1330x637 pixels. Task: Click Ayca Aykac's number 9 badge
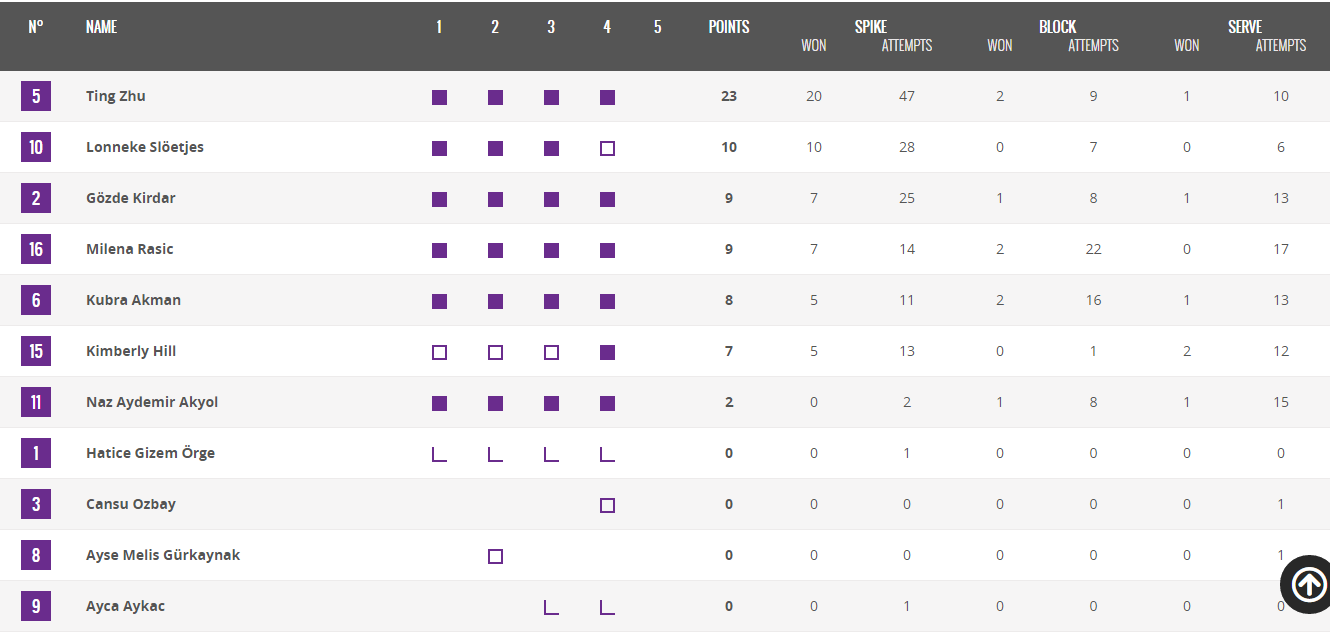(x=36, y=606)
